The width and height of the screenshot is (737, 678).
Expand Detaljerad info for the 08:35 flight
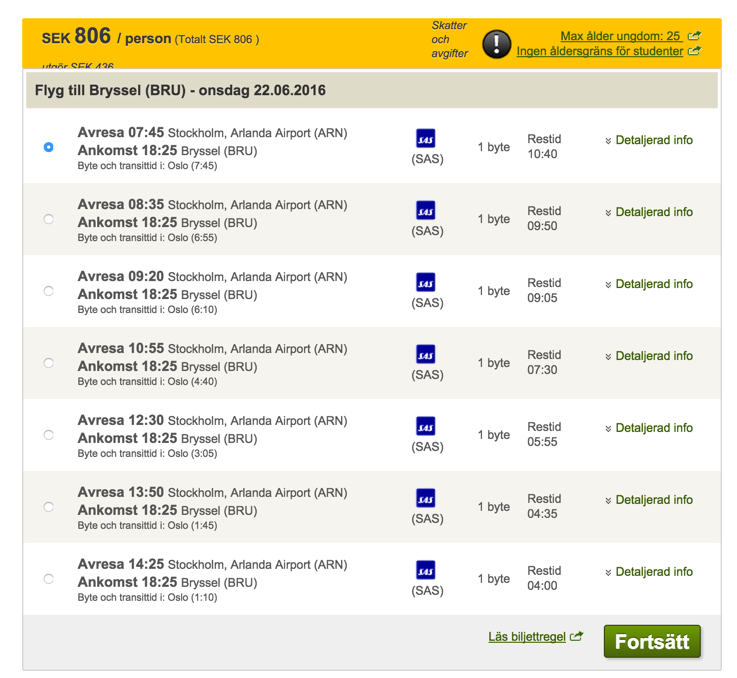649,212
